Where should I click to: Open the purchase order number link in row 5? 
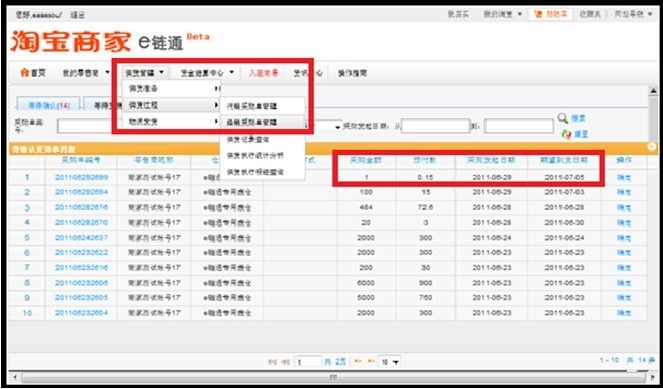point(81,238)
